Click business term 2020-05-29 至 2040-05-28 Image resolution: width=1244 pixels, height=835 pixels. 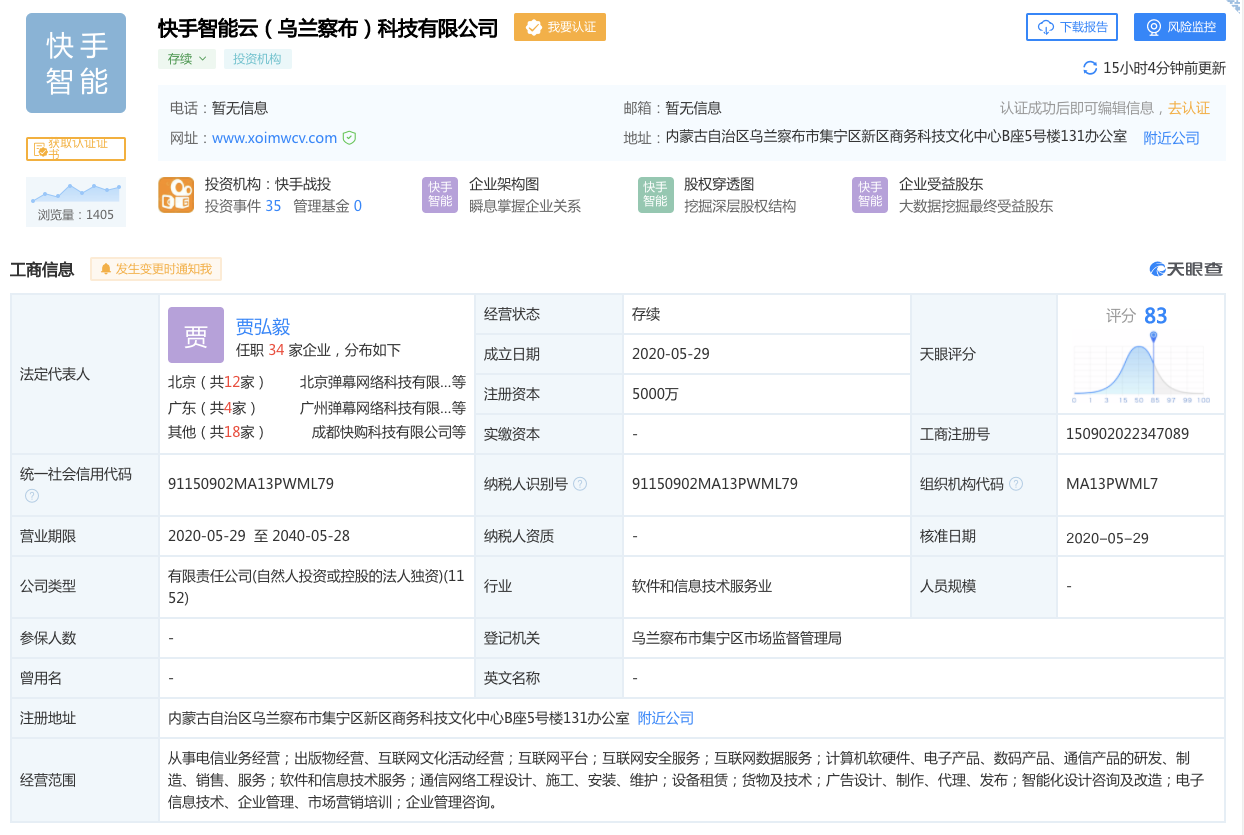coord(259,536)
